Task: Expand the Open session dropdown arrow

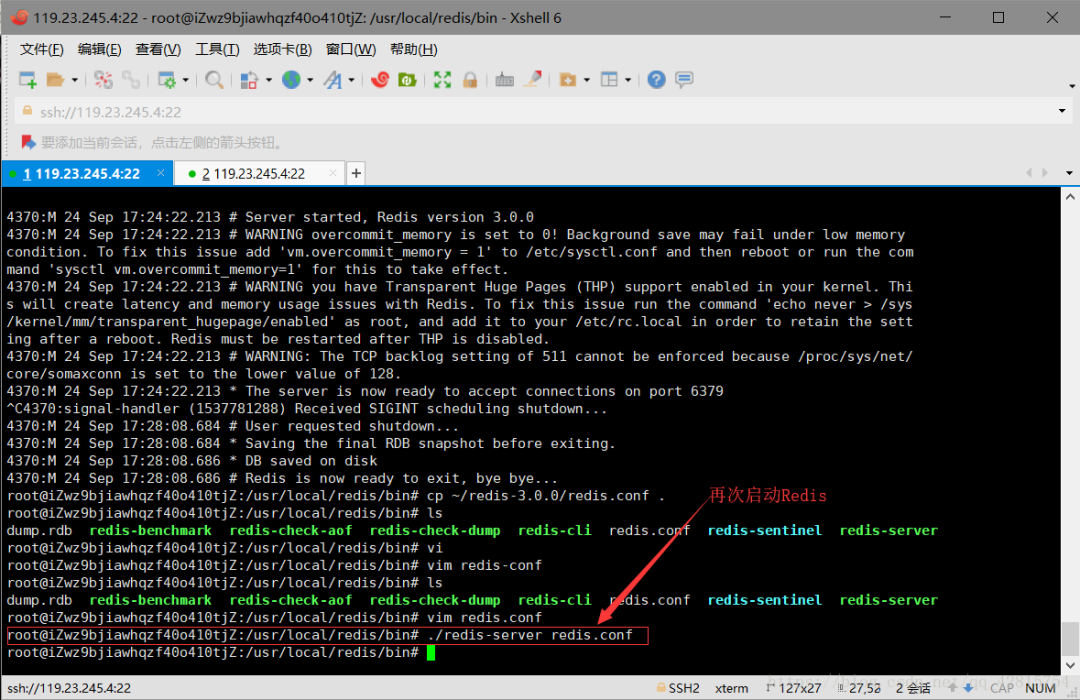Action: pos(74,81)
